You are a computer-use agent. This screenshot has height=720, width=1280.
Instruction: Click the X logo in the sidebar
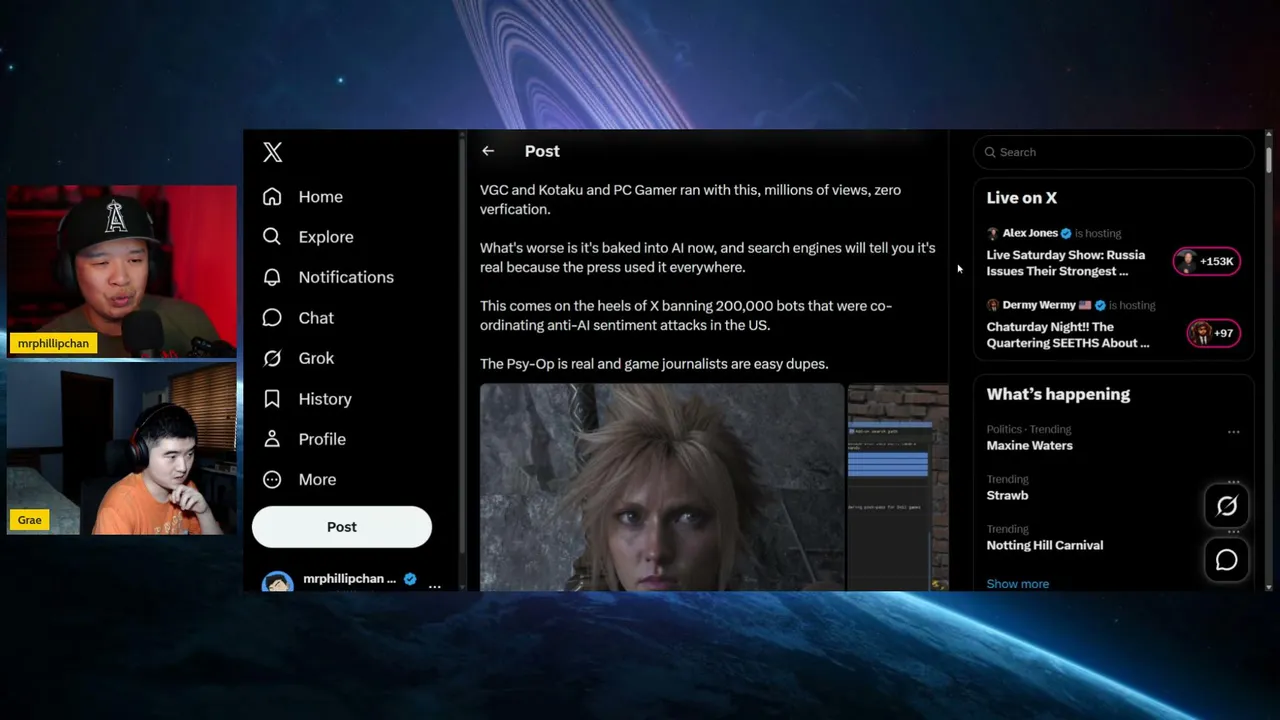pos(272,152)
